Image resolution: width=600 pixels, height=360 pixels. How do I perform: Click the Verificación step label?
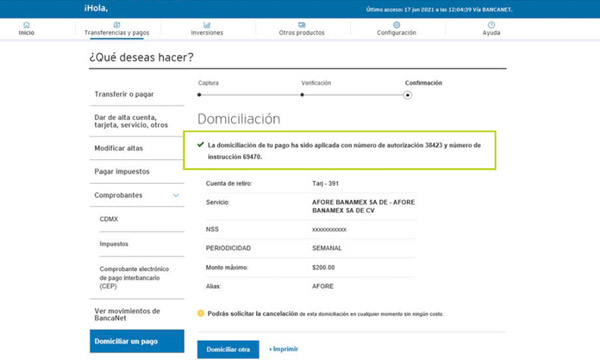coord(316,83)
